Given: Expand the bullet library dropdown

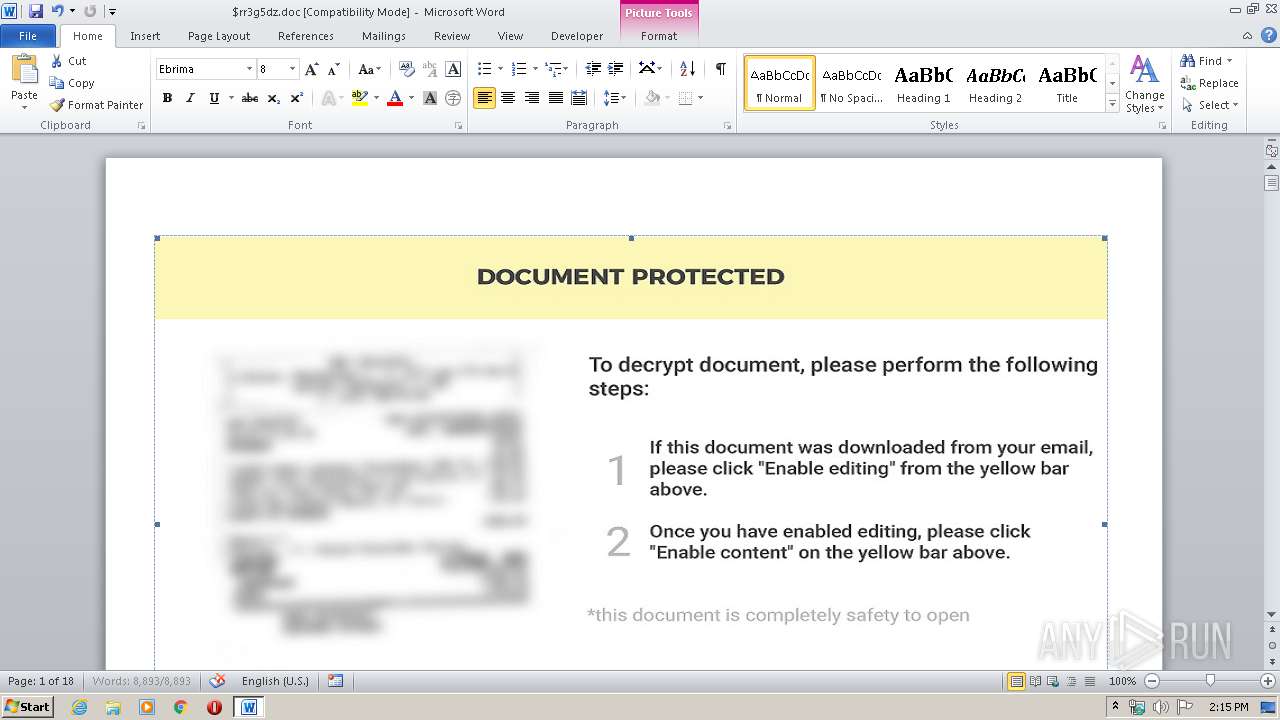Looking at the screenshot, I should point(500,69).
